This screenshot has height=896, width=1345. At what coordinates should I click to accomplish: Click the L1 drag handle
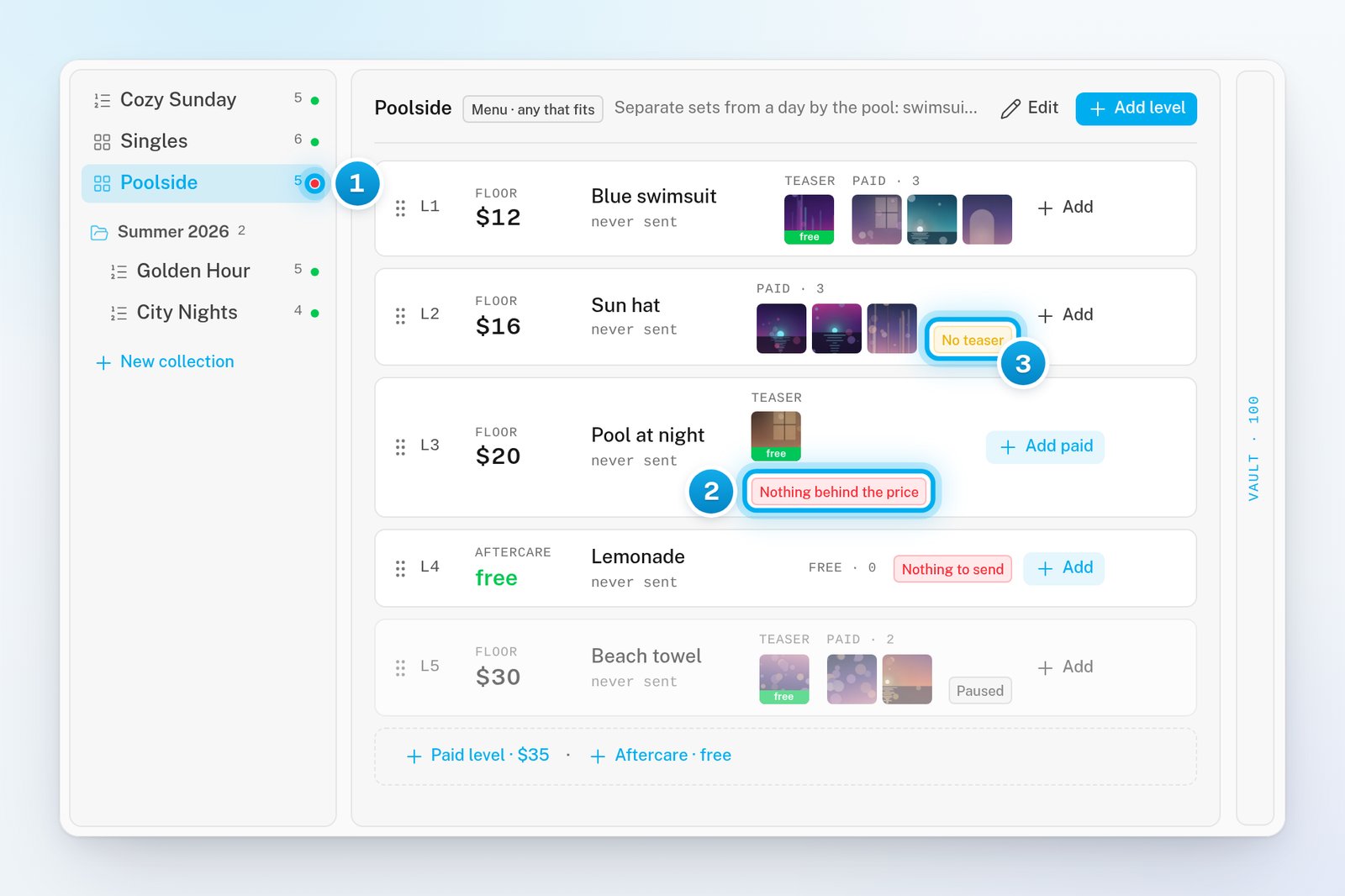pos(400,208)
